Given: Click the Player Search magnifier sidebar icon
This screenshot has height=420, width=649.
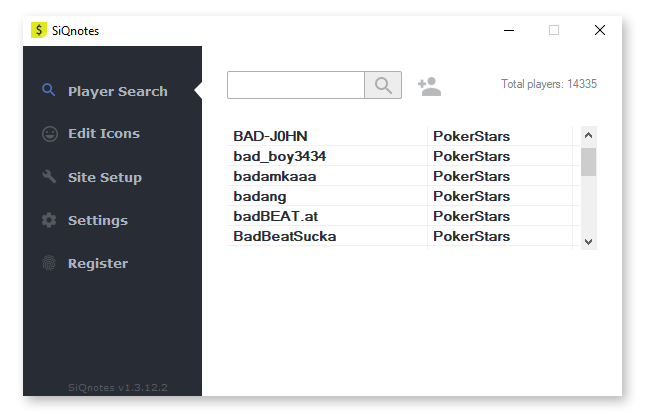Looking at the screenshot, I should [x=48, y=90].
